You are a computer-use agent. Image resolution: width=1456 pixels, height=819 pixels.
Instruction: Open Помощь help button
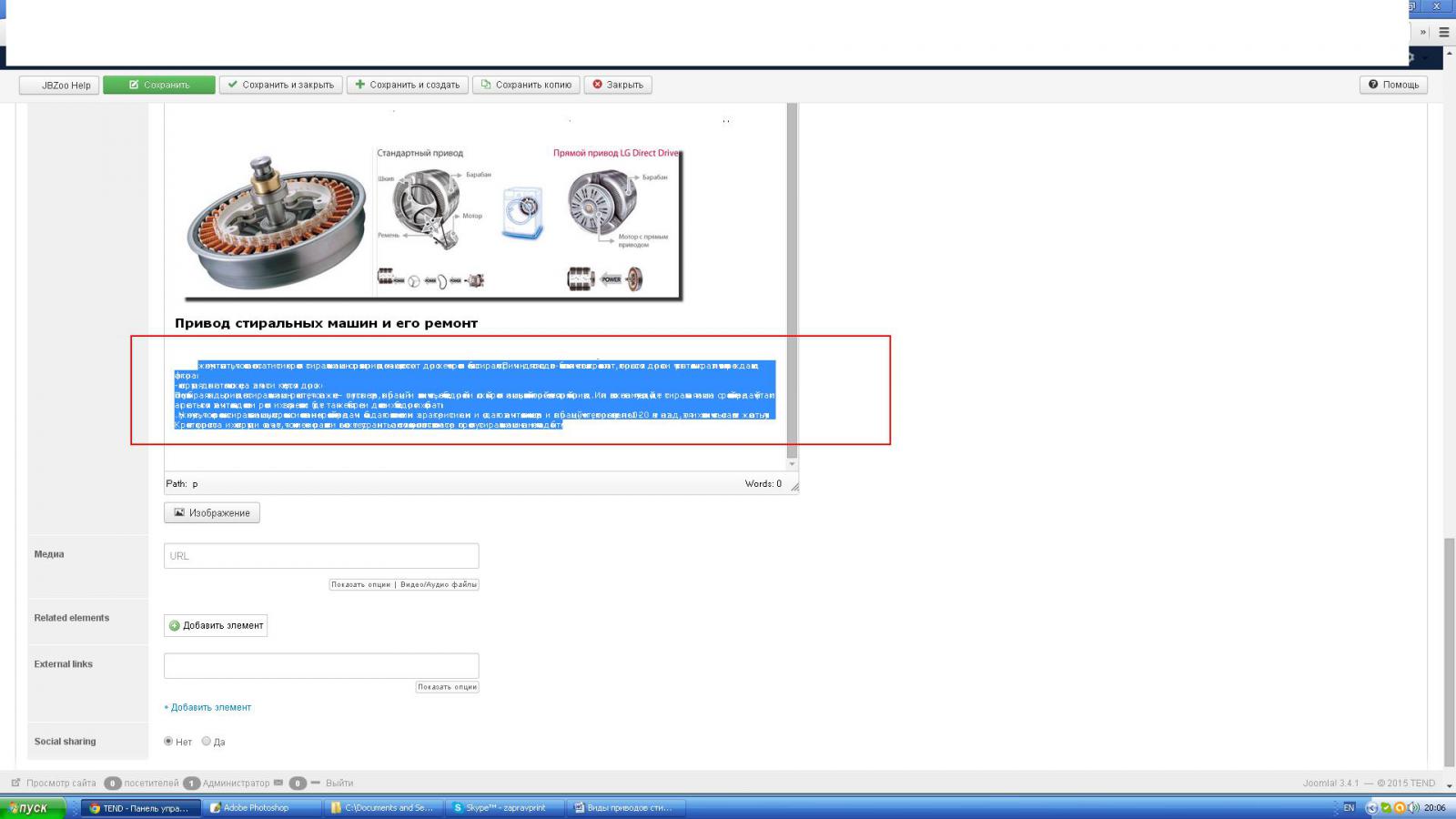(1393, 85)
